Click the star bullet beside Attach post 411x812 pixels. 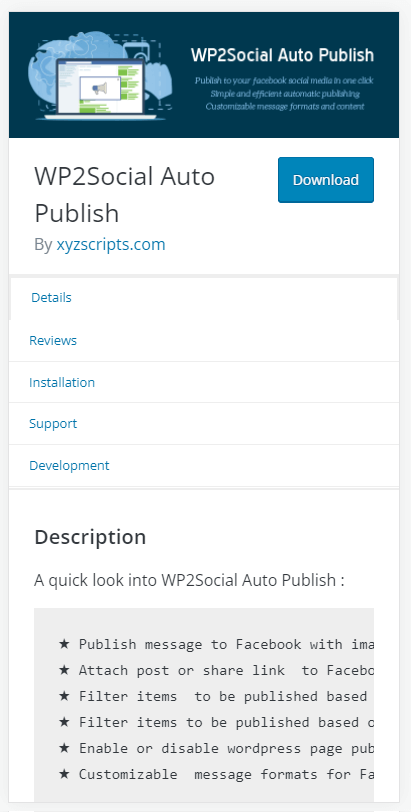pos(64,670)
